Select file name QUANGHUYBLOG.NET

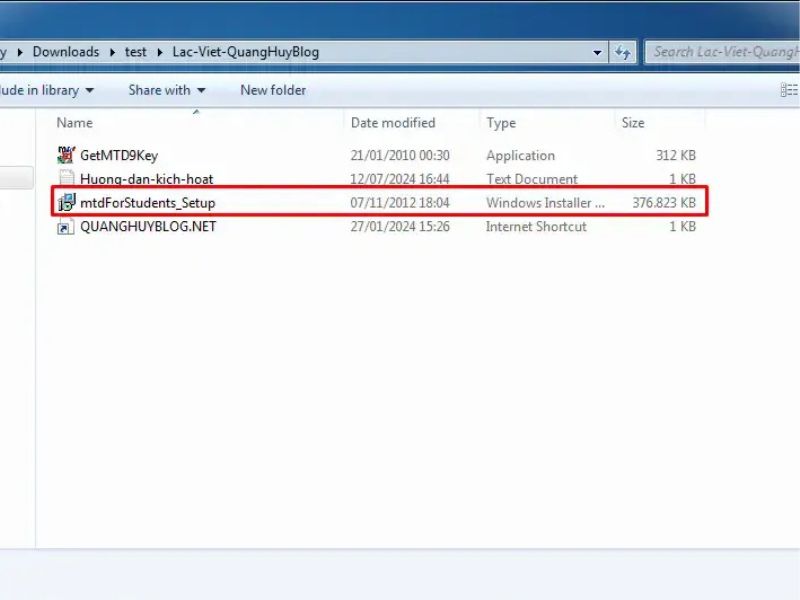[148, 227]
